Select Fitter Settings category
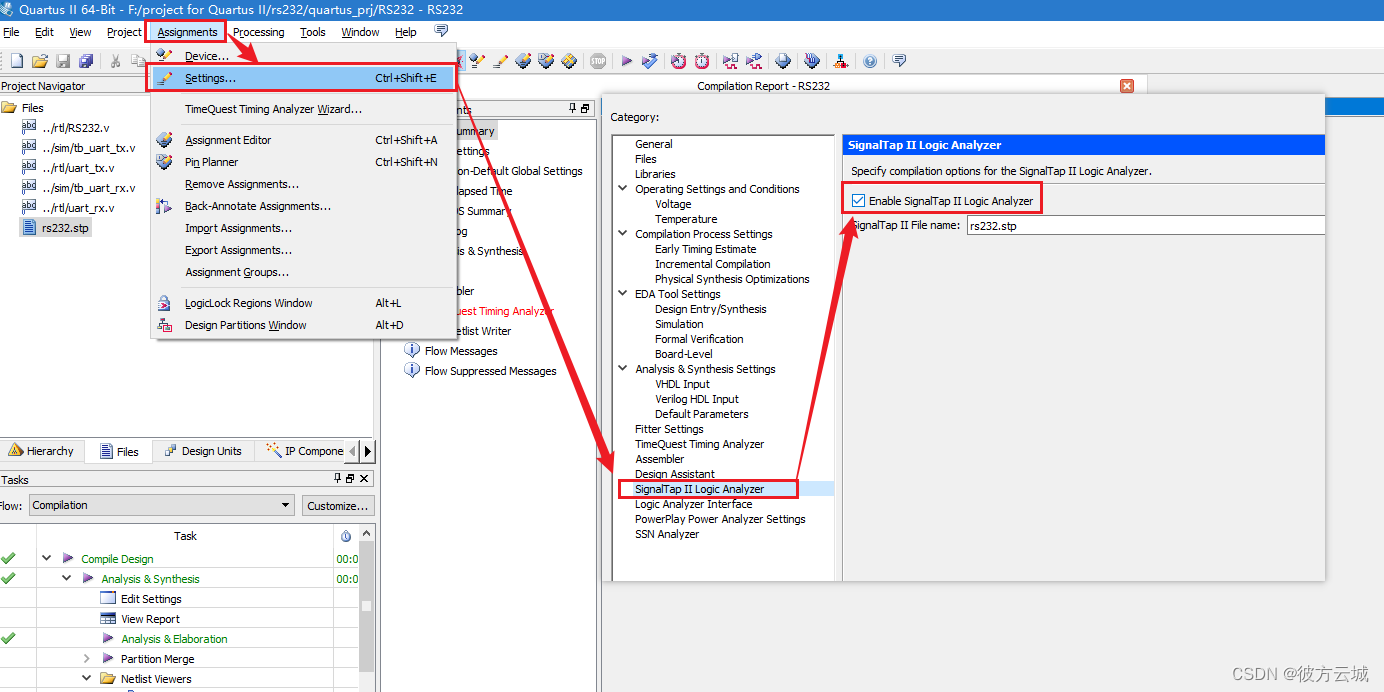The image size is (1384, 692). pos(669,429)
